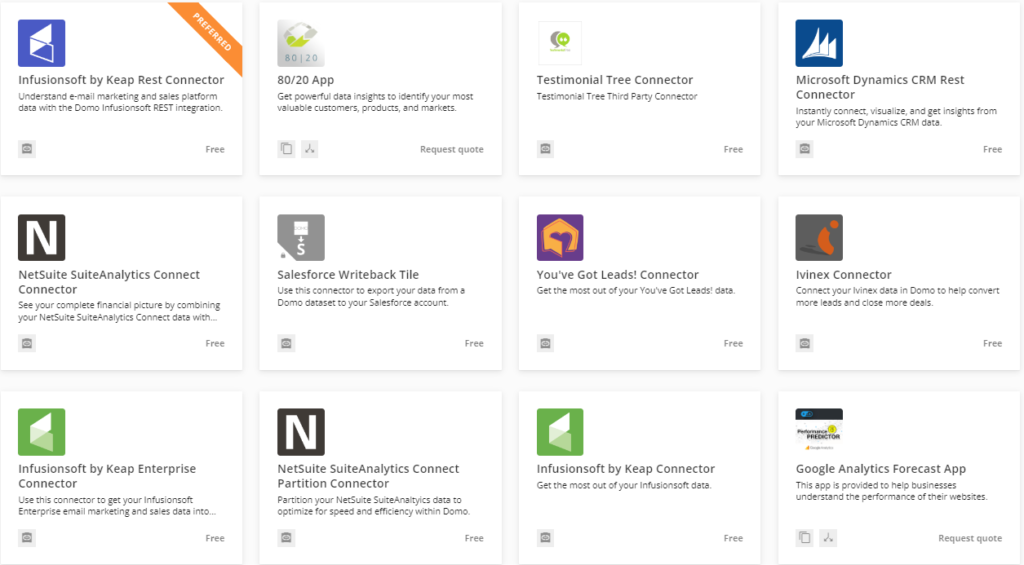Click the connector type icon under Salesforce Writeback Tile
This screenshot has width=1024, height=565.
286,343
